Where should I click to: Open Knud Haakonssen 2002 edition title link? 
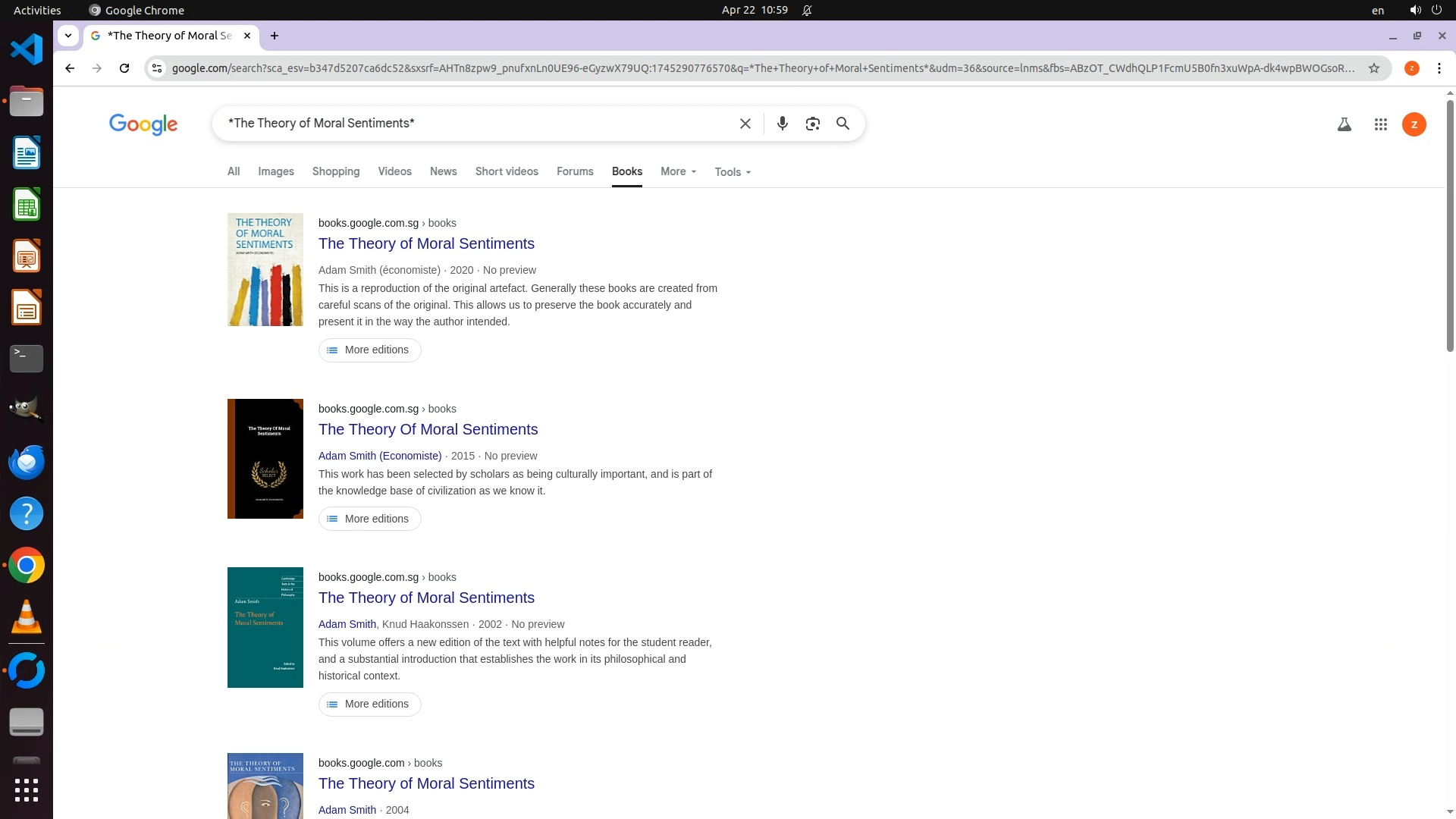coord(426,598)
